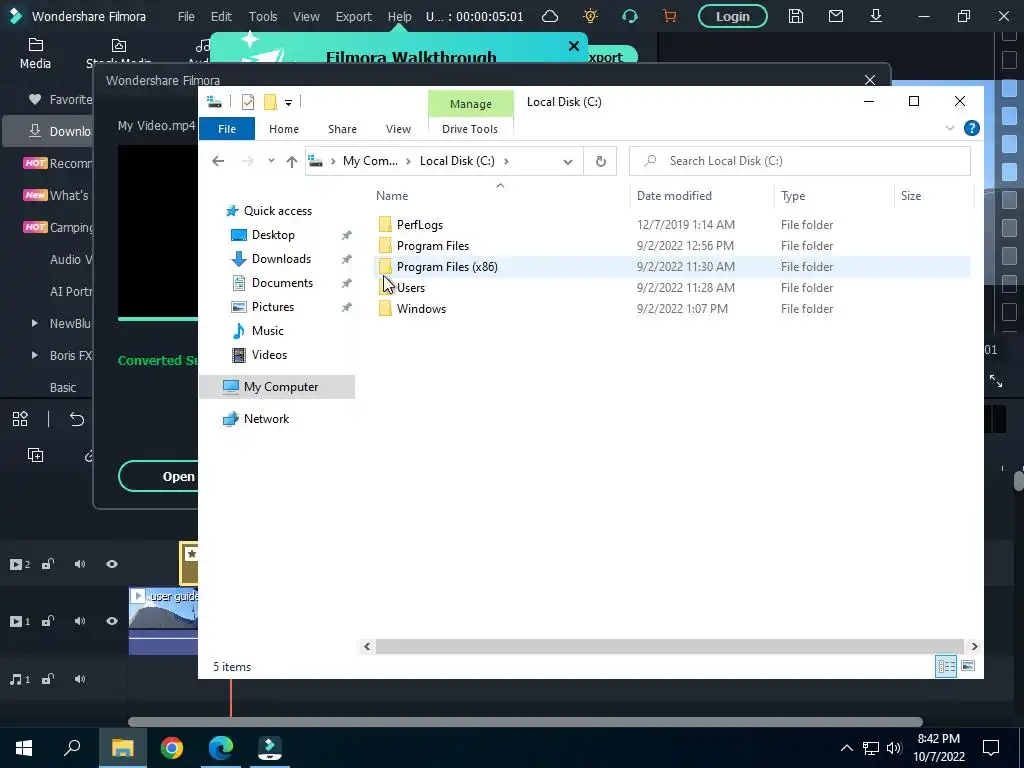Open Documents in Explorer navigation pane
This screenshot has height=768, width=1024.
[282, 283]
